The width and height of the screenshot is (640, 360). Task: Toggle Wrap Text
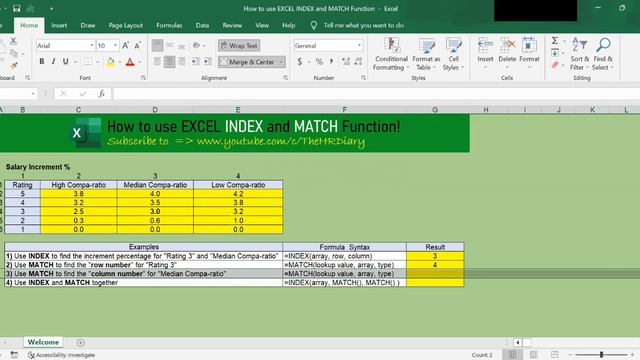pyautogui.click(x=239, y=45)
